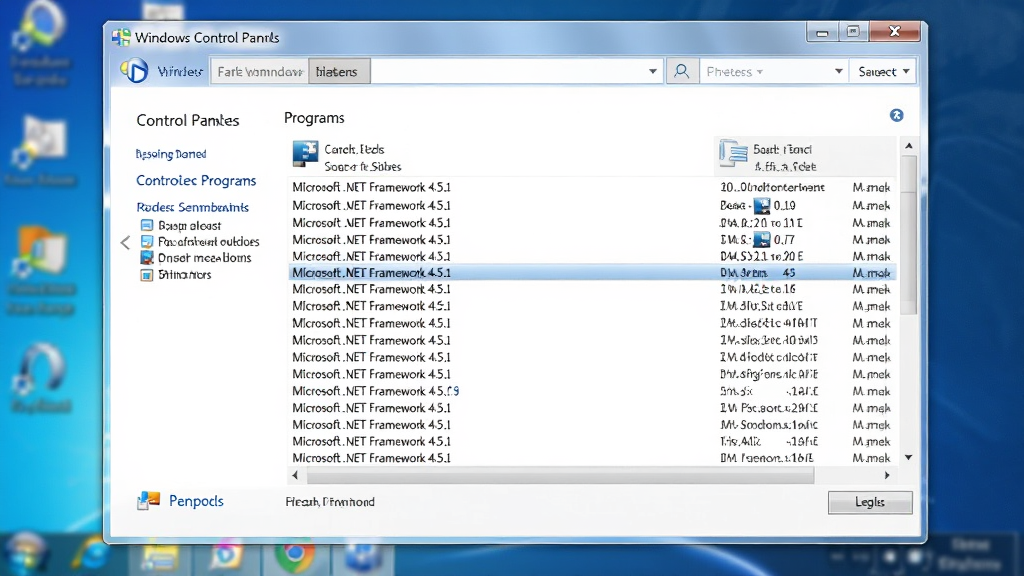
Task: Click the Carch Eteds program icon
Action: (305, 154)
